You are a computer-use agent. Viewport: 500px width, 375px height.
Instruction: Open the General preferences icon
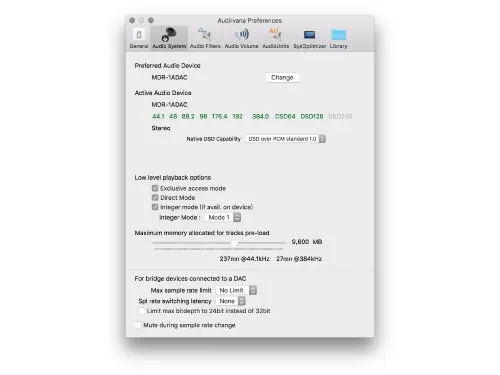click(139, 34)
